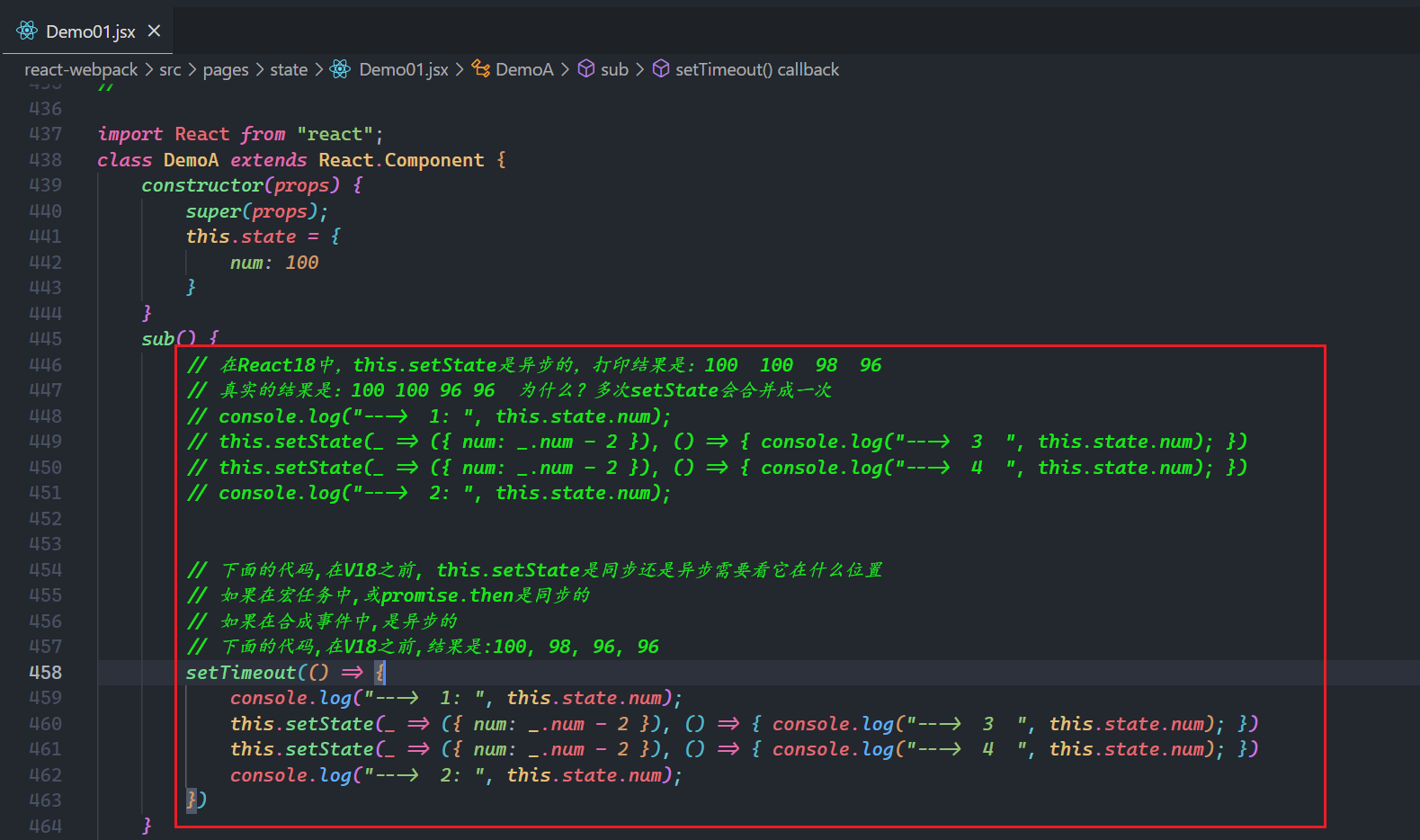Image resolution: width=1420 pixels, height=840 pixels.
Task: Click the React file icon in the breadcrumb
Action: pos(340,69)
